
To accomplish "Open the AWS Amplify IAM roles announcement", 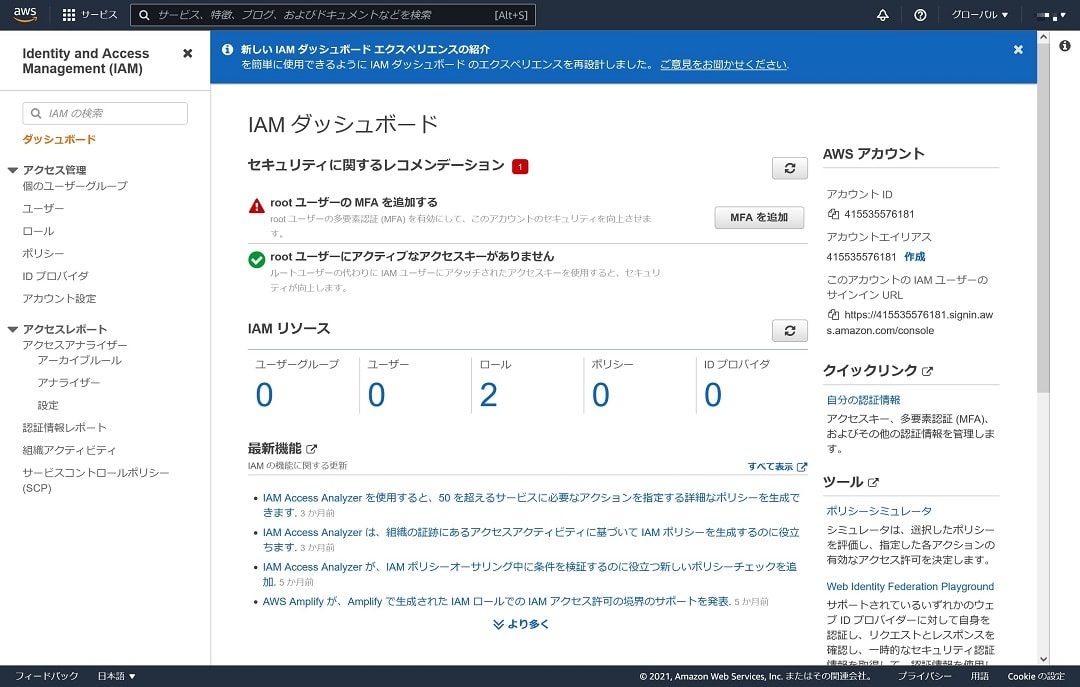I will [x=497, y=602].
